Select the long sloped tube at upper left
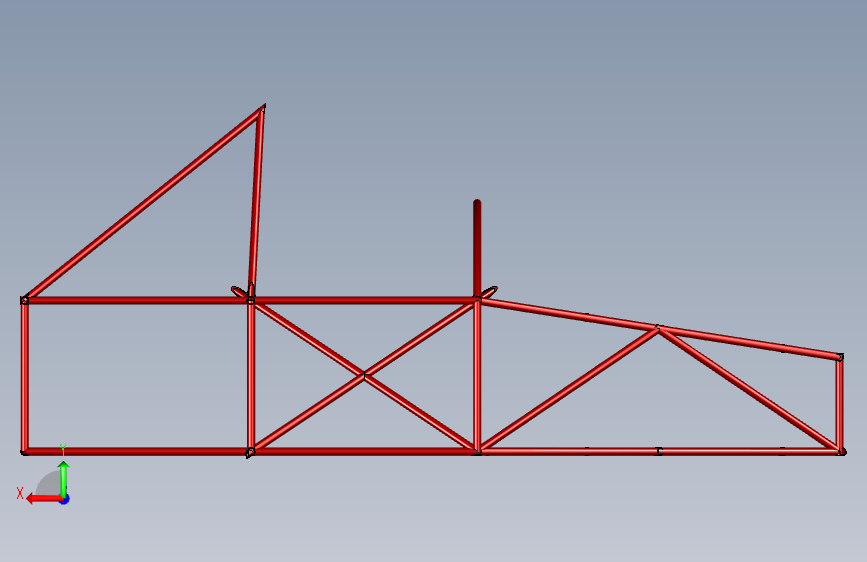 coord(144,202)
